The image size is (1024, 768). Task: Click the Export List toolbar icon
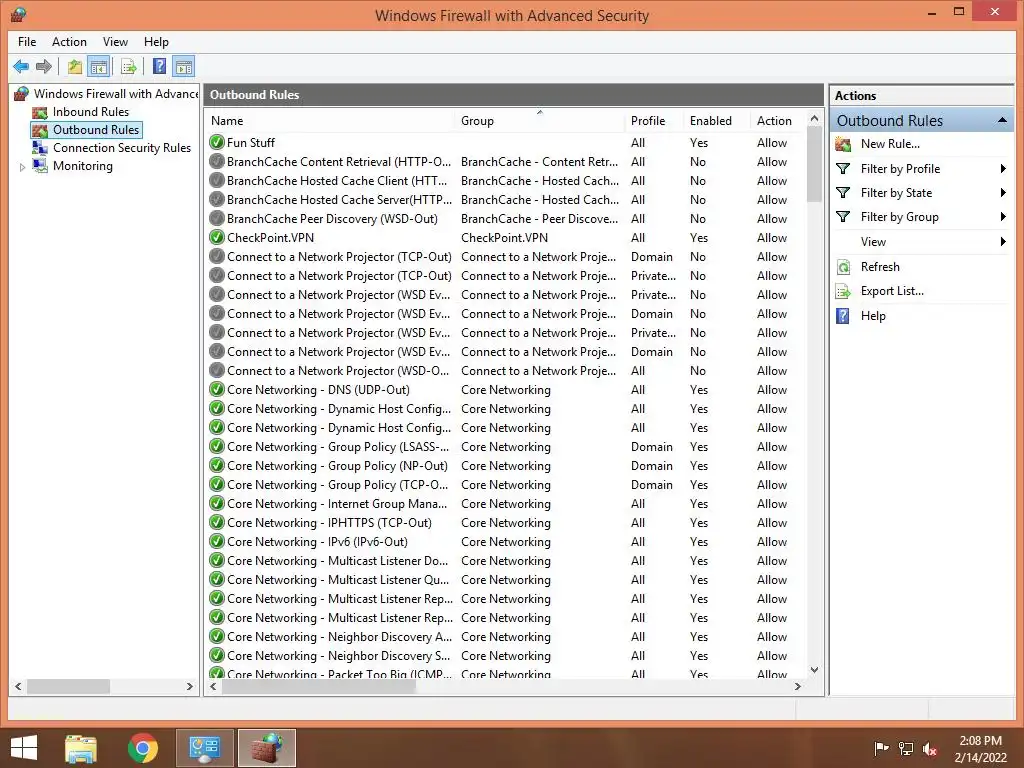[x=129, y=67]
